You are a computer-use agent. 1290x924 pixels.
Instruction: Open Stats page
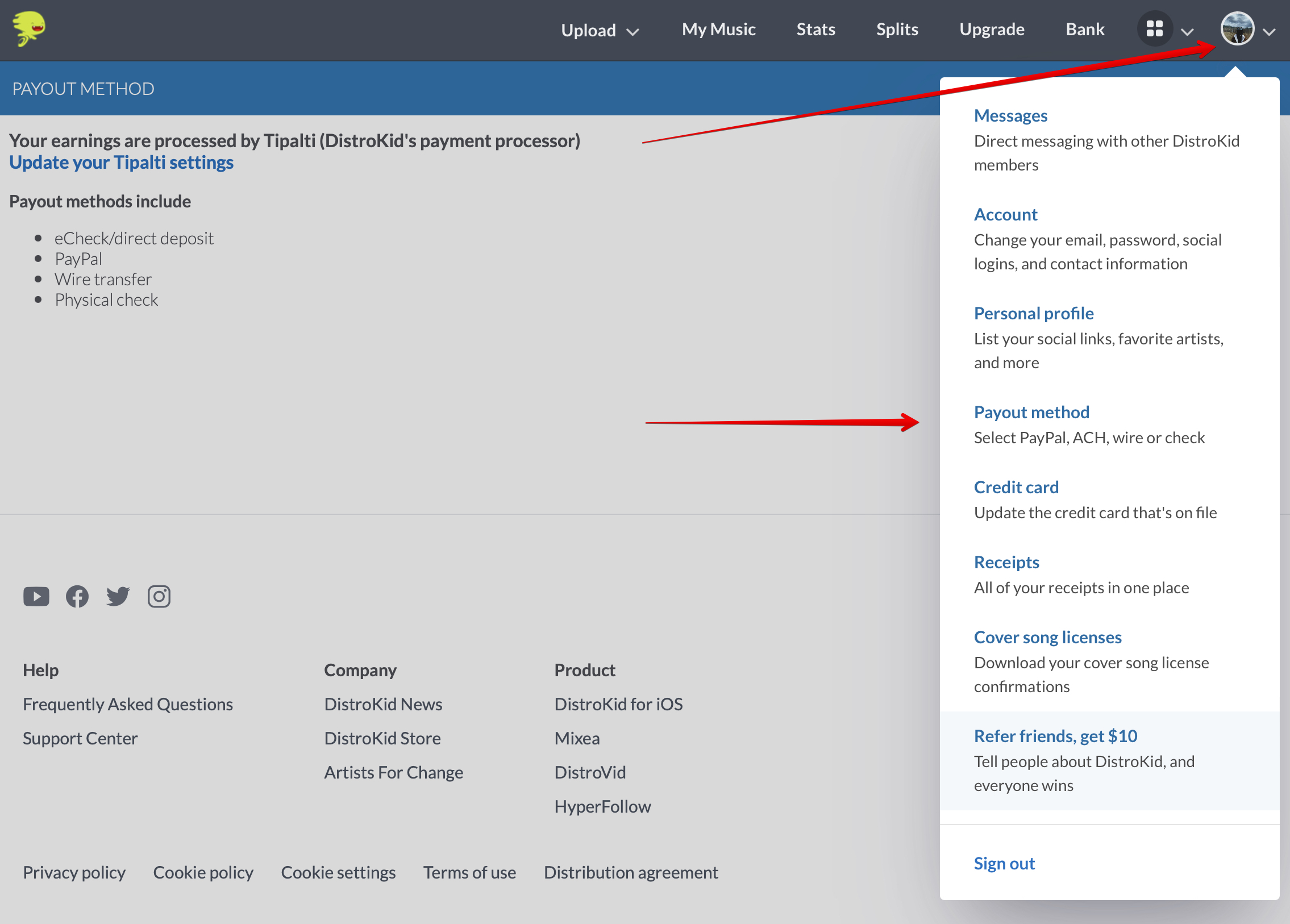(x=815, y=30)
